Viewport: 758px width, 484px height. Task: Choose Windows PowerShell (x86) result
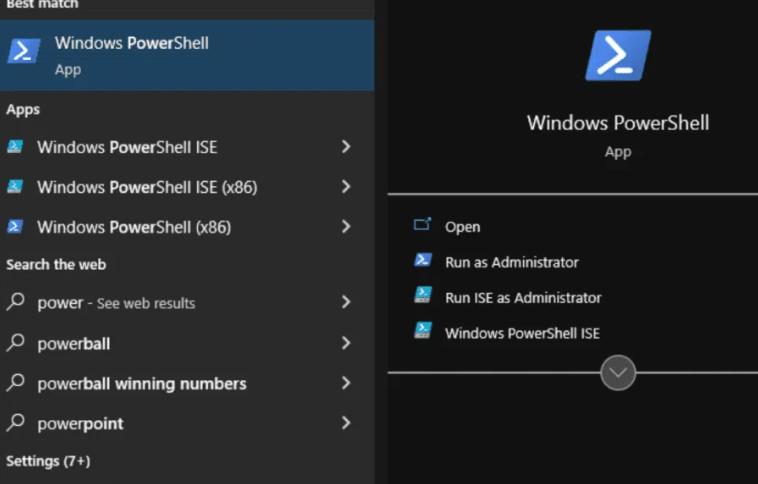(x=187, y=227)
